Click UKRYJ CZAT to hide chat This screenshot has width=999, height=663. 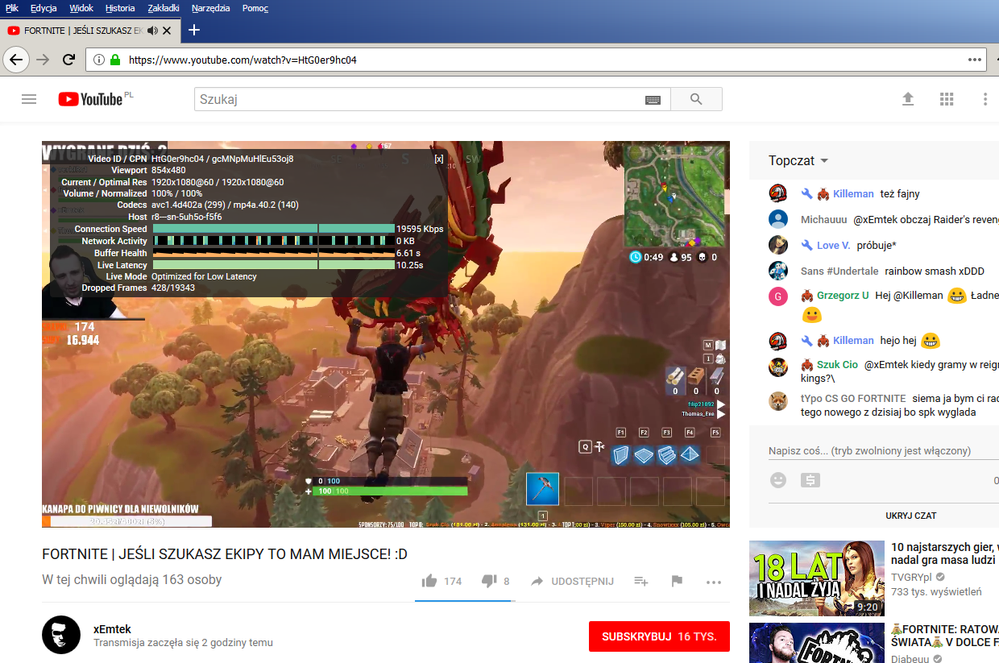[910, 516]
